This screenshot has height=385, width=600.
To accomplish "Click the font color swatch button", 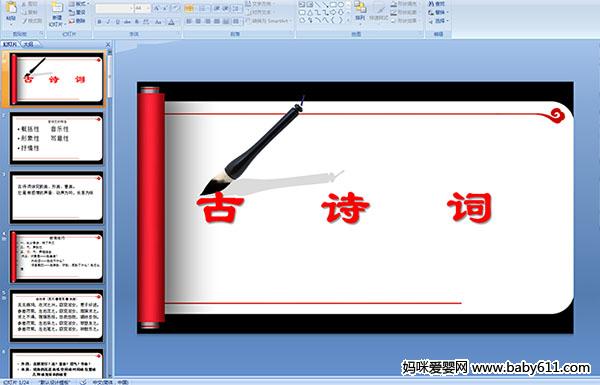I will click(x=171, y=22).
